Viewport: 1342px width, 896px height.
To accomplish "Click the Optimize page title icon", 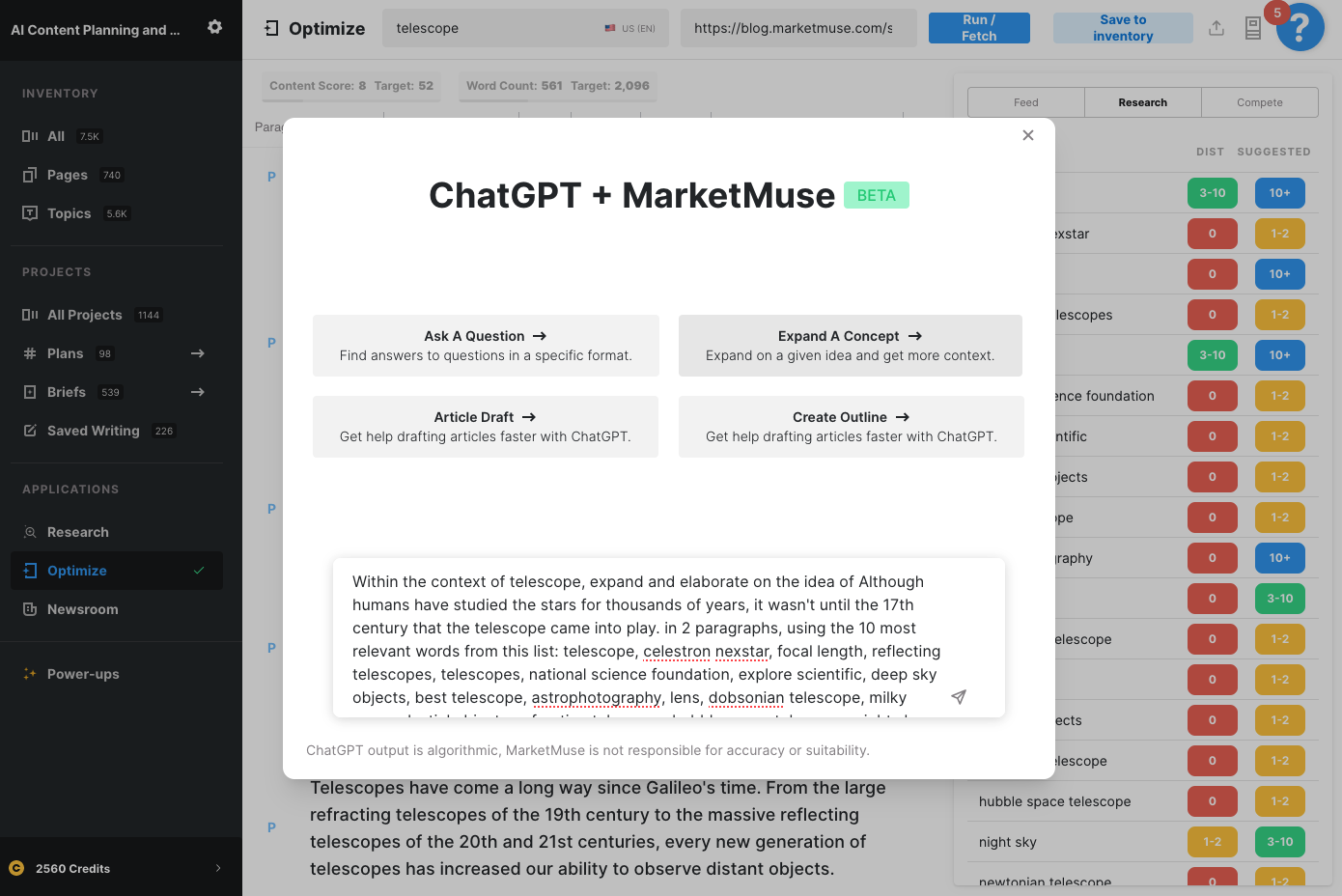I will click(271, 28).
